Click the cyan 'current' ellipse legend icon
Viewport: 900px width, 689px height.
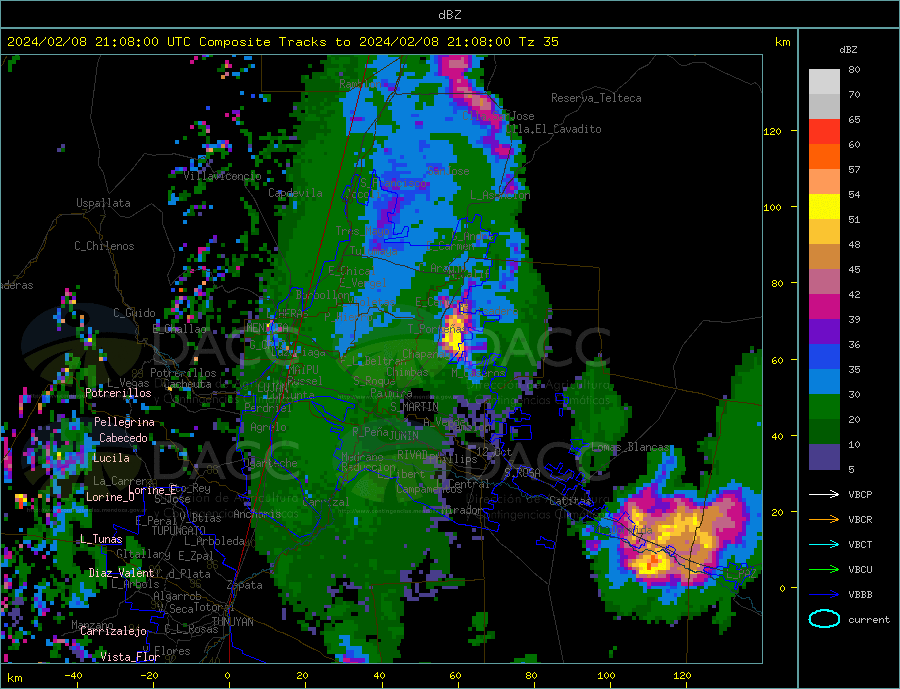824,619
